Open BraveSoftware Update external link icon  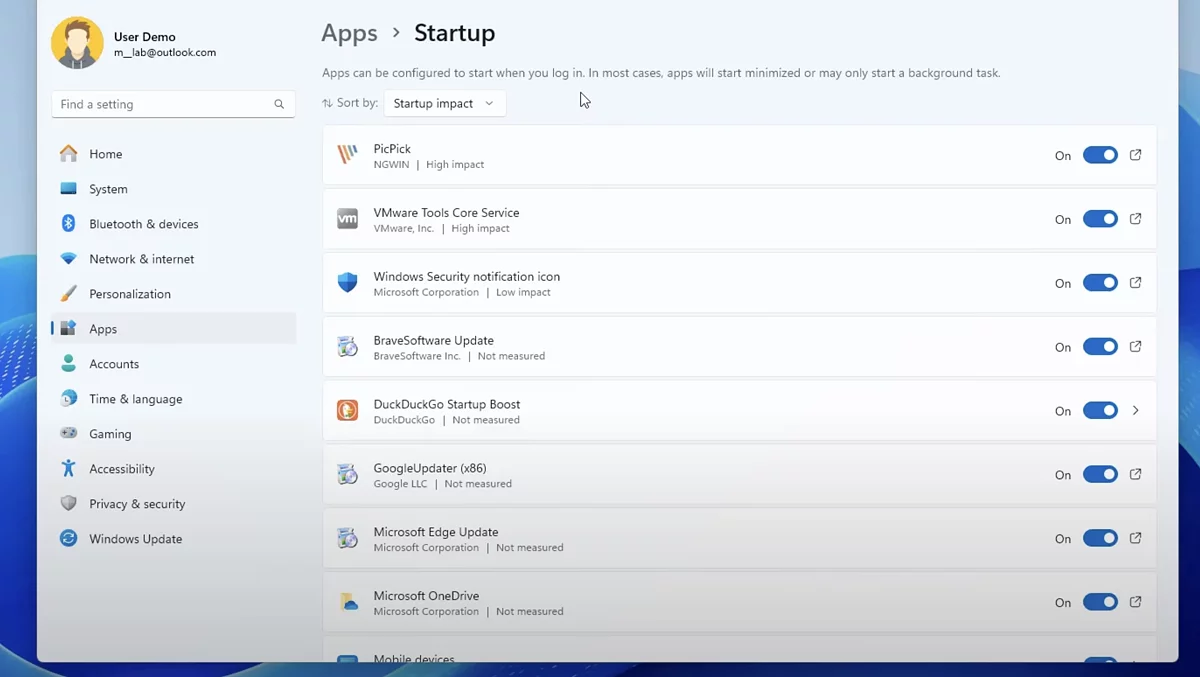[1135, 347]
